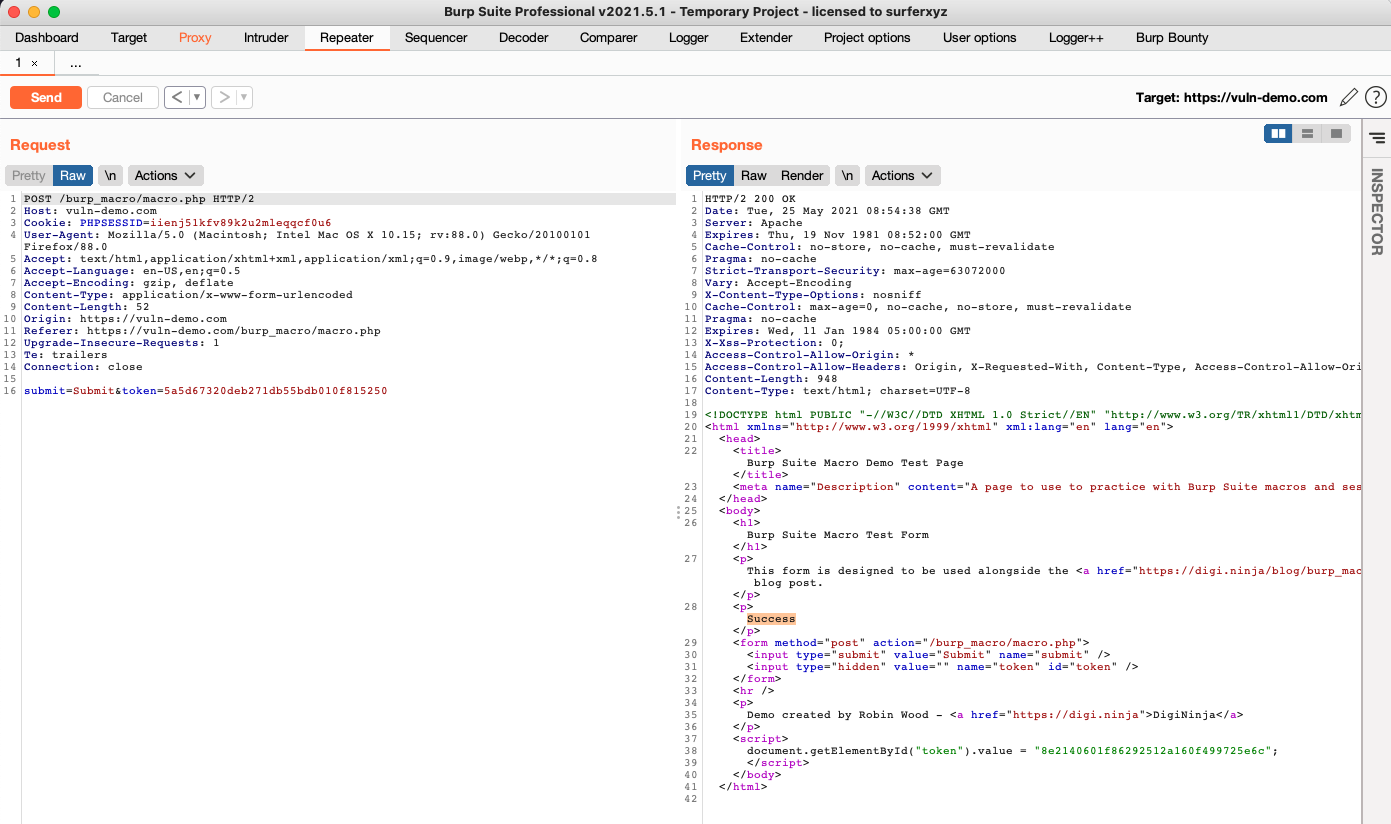Switch to the Proxy tab
Screen dimensions: 1391x824
(195, 38)
